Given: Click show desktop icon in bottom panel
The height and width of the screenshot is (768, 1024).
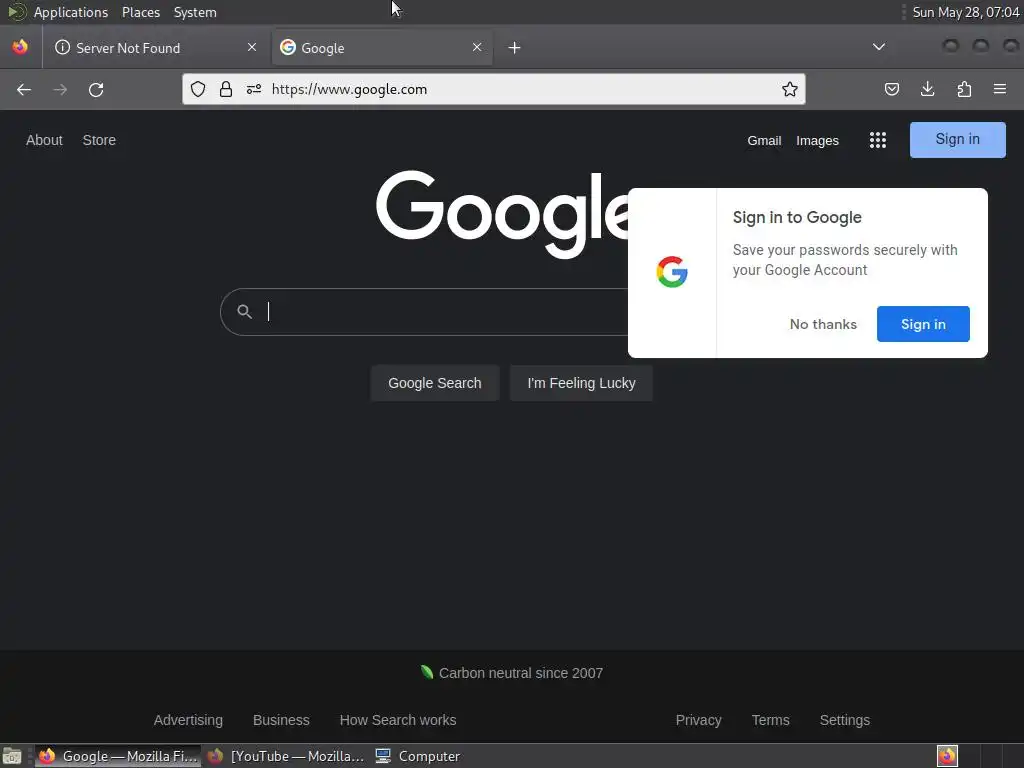Looking at the screenshot, I should click(x=12, y=756).
